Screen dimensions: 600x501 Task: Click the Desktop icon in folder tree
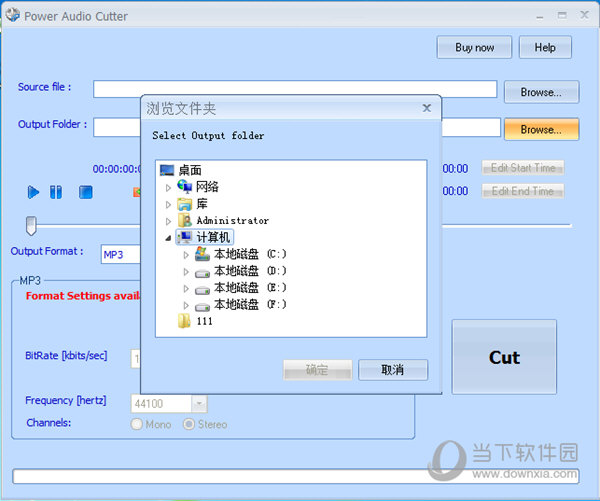click(x=167, y=170)
